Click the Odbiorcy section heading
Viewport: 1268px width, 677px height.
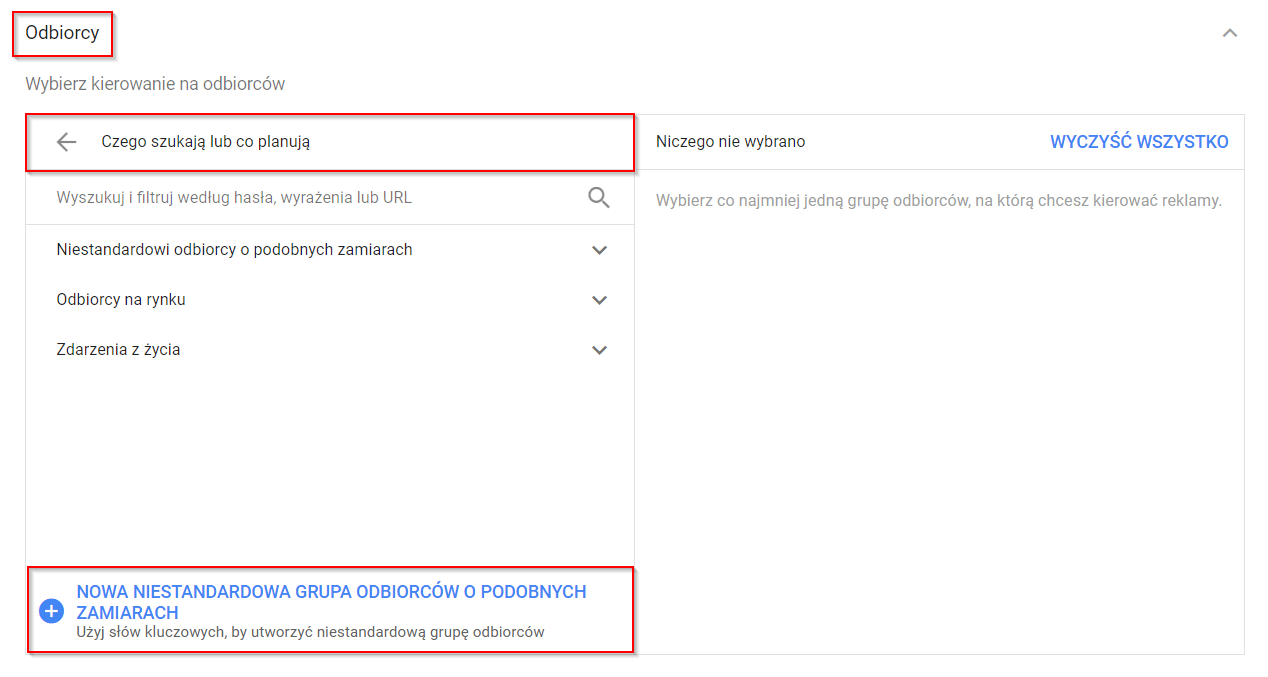(62, 33)
